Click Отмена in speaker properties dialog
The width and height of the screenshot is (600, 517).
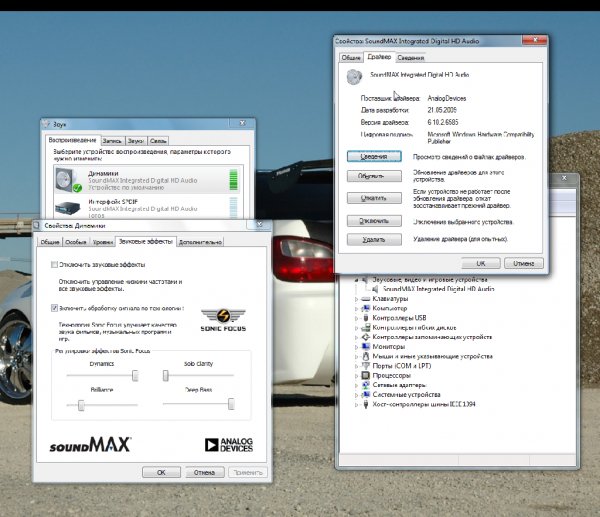coord(204,472)
